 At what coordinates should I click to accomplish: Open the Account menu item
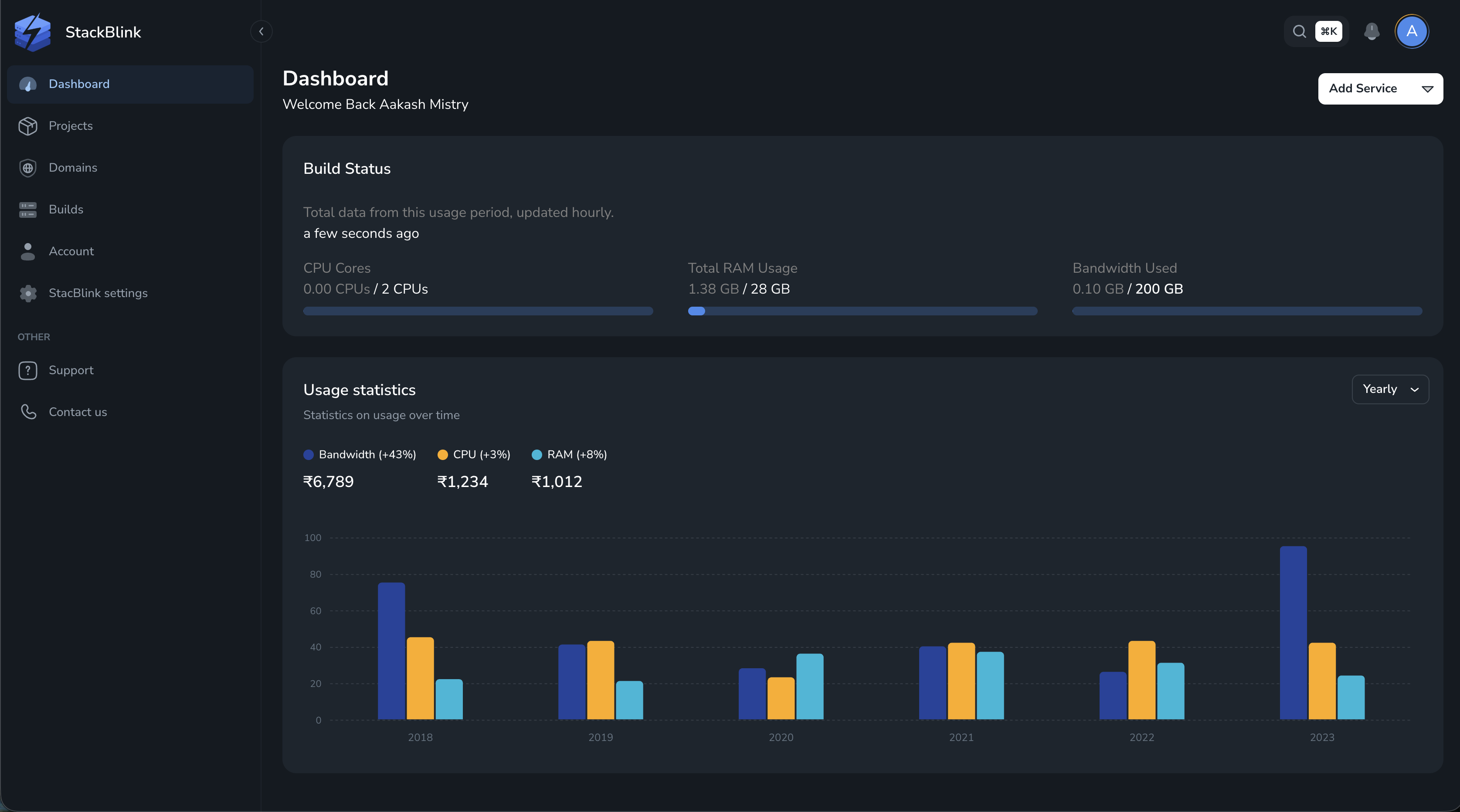click(x=71, y=251)
